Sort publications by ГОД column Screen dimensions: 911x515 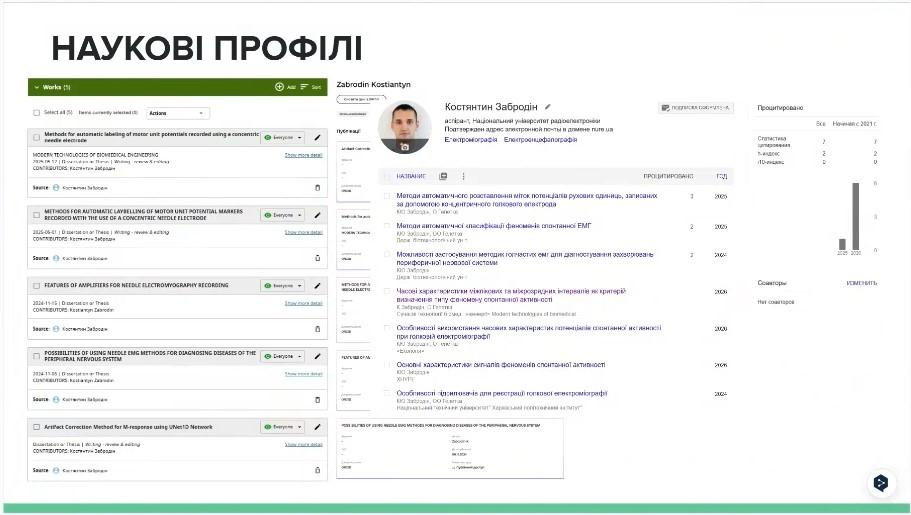click(721, 176)
